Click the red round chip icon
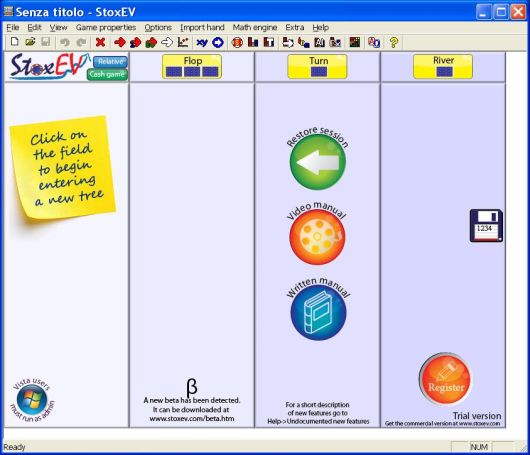 point(237,42)
